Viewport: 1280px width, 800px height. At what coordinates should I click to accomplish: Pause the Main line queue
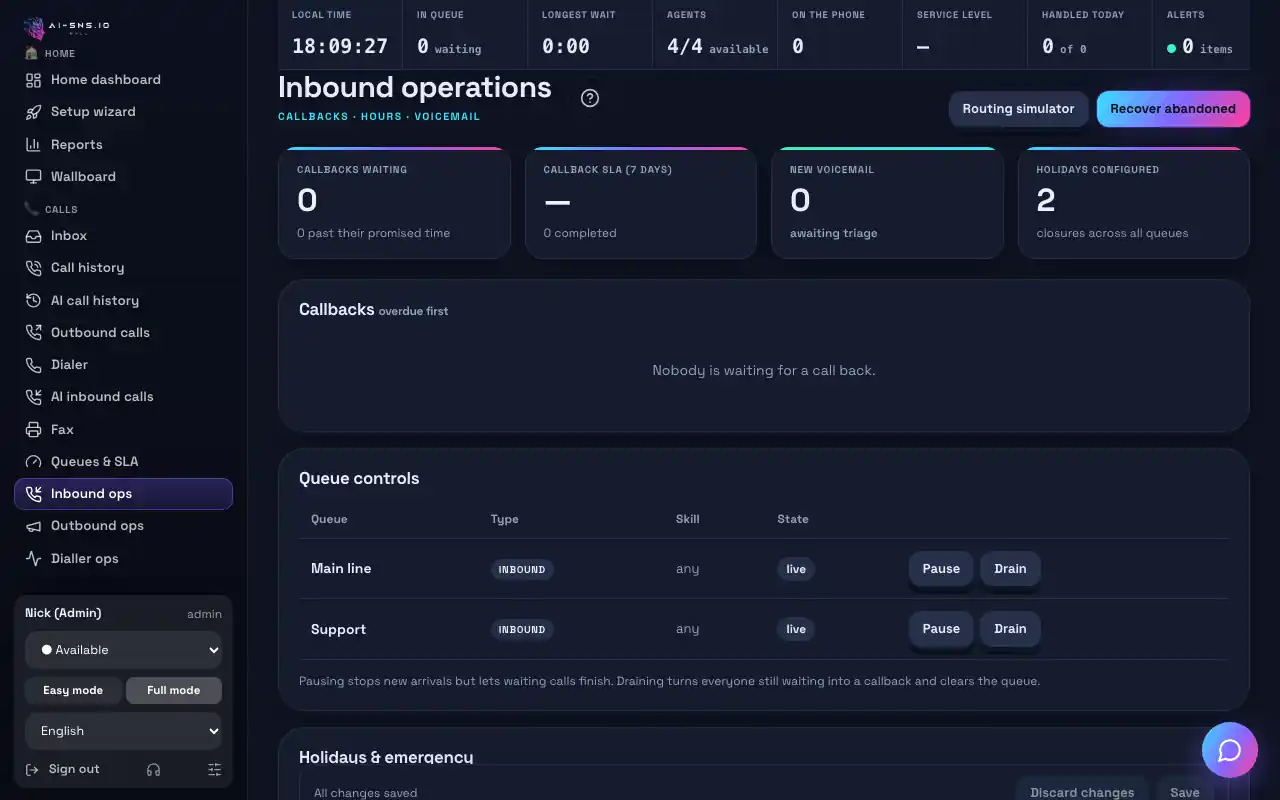tap(941, 569)
